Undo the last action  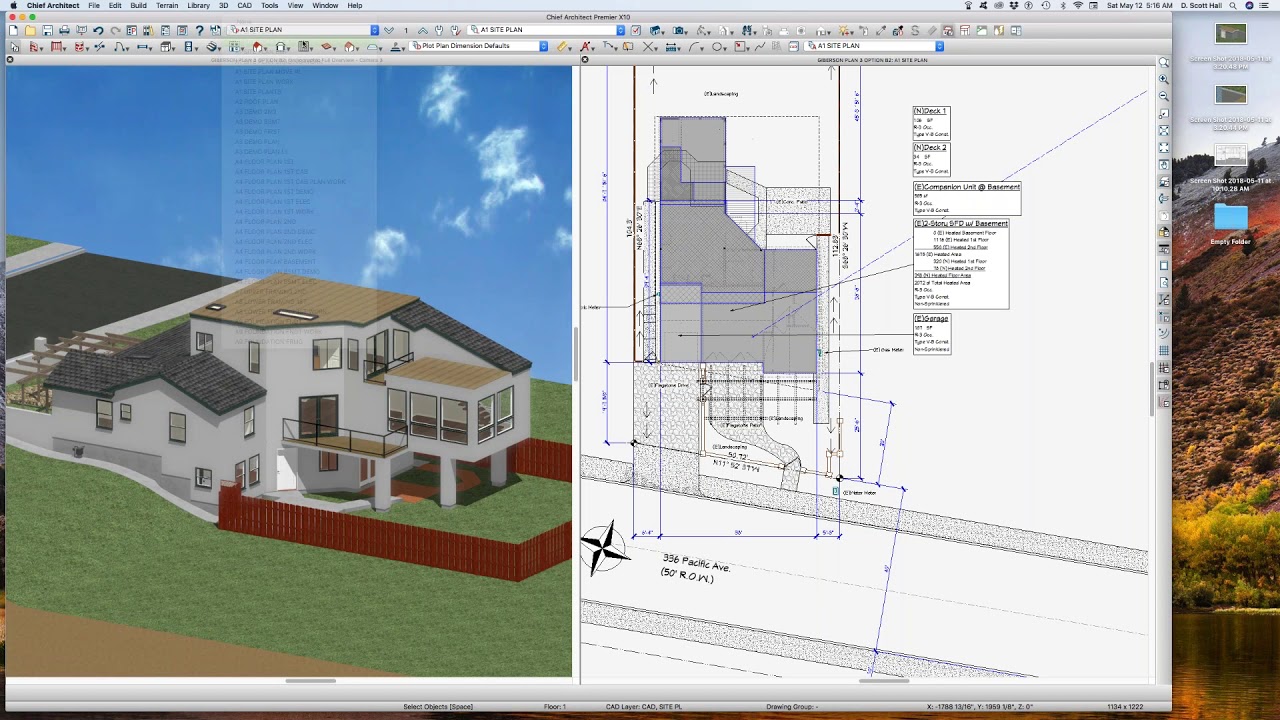[98, 30]
